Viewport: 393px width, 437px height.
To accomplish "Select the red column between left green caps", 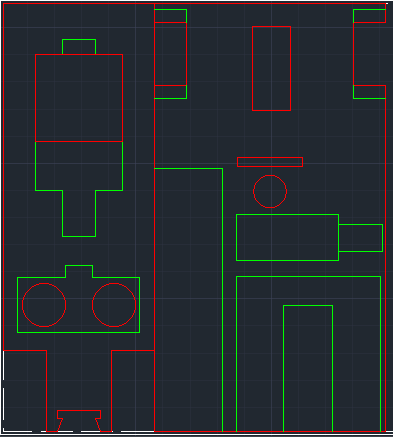I will pos(170,54).
